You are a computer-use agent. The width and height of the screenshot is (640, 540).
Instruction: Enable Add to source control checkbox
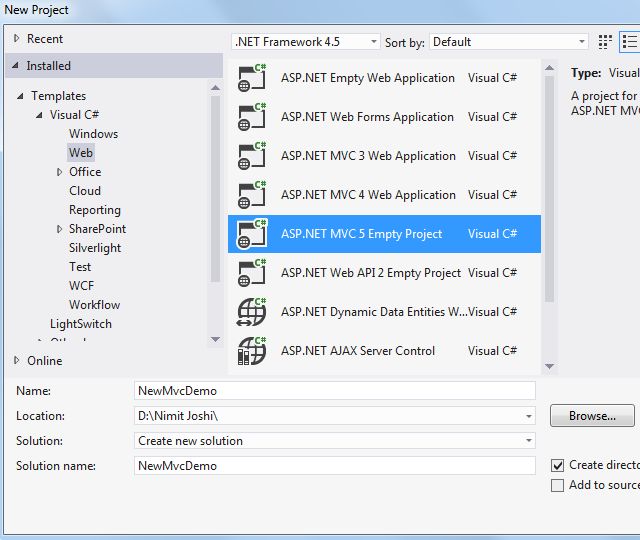[x=558, y=485]
